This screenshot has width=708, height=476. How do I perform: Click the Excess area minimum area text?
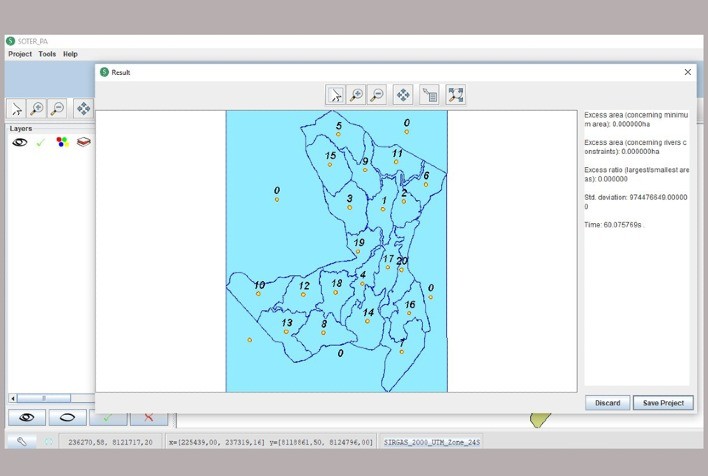[x=636, y=119]
